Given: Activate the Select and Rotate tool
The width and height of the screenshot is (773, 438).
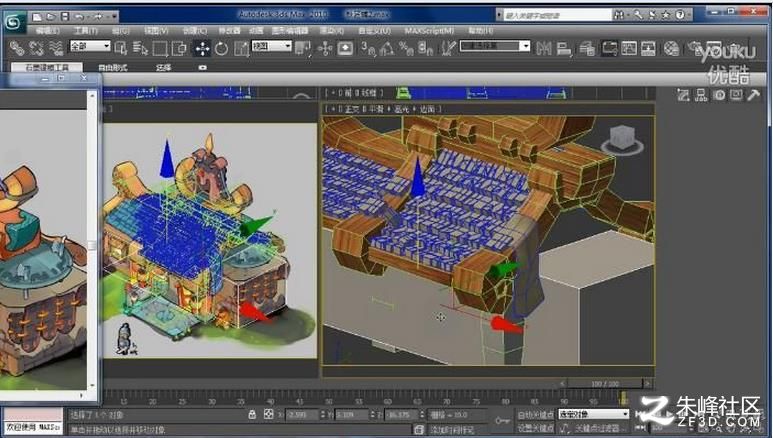Looking at the screenshot, I should point(221,48).
